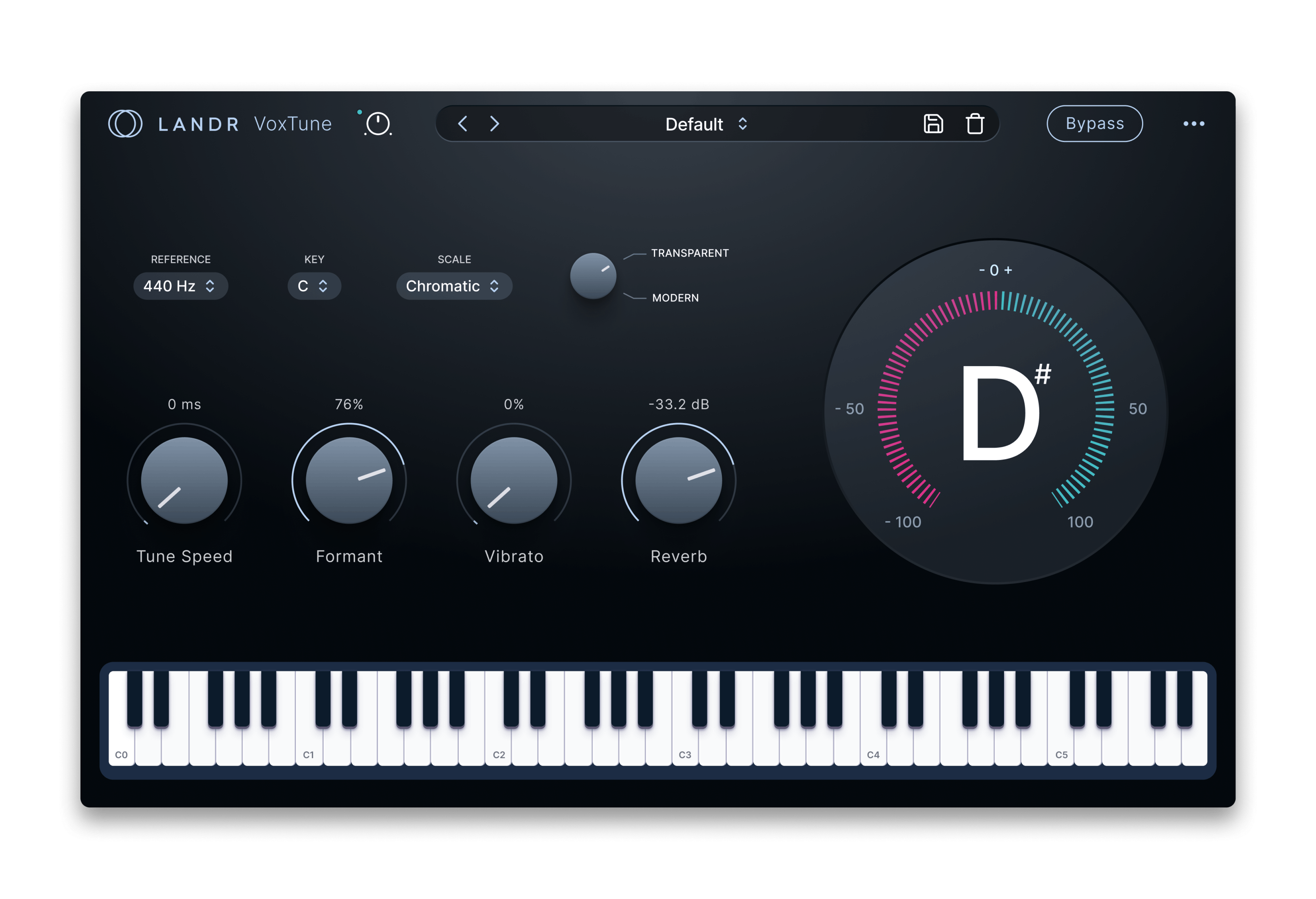Open the Default preset dropdown
1316x899 pixels.
(x=706, y=124)
